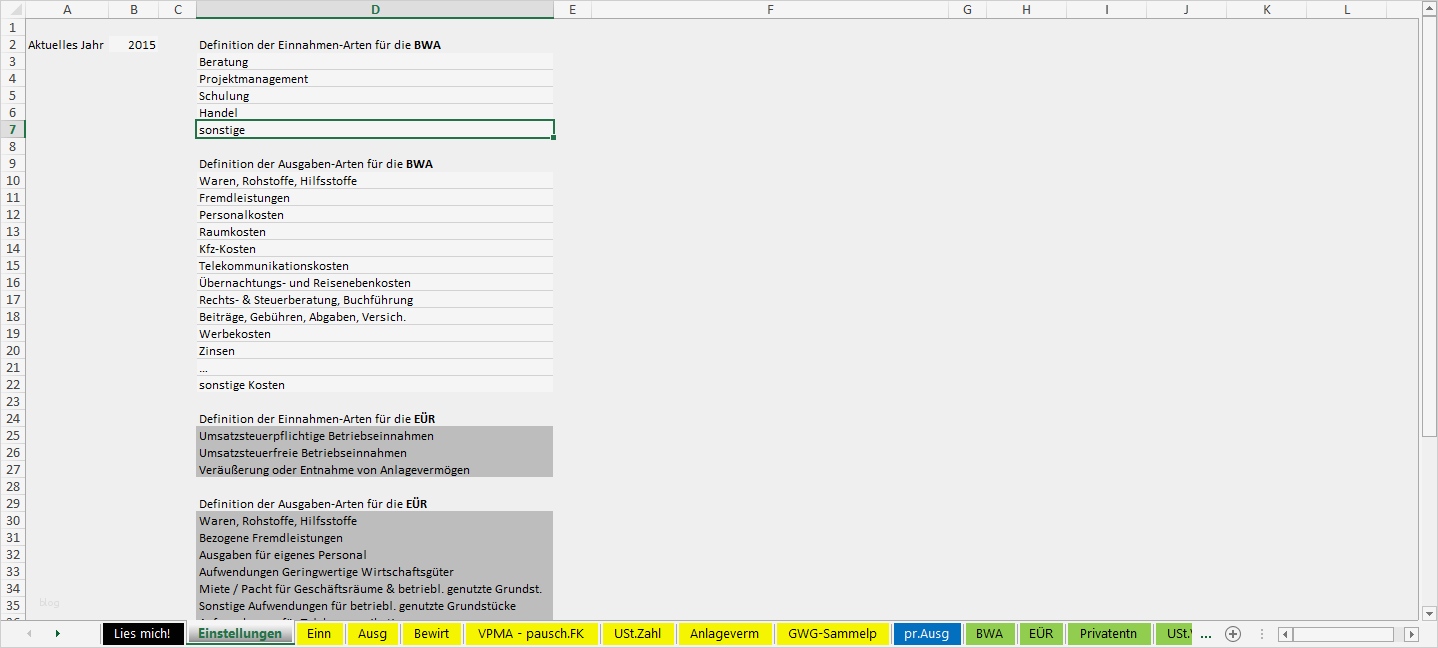Select the year value 2015 cell
The width and height of the screenshot is (1438, 648).
(x=134, y=45)
